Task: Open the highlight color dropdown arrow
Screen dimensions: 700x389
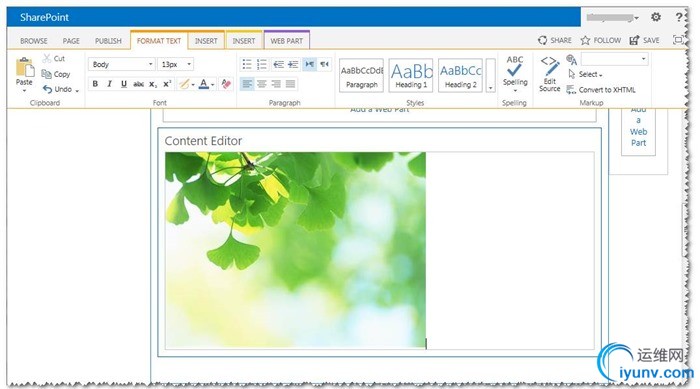Action: 193,84
